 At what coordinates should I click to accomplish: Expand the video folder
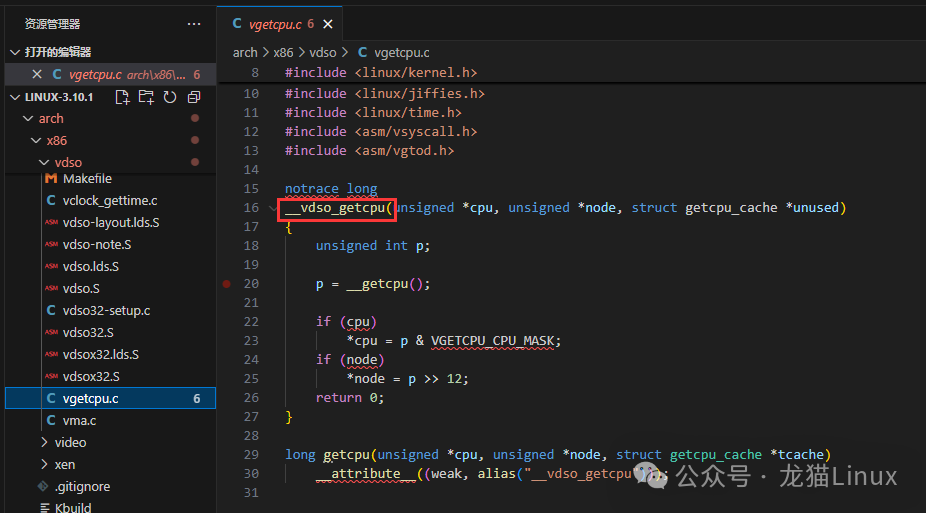(44, 442)
